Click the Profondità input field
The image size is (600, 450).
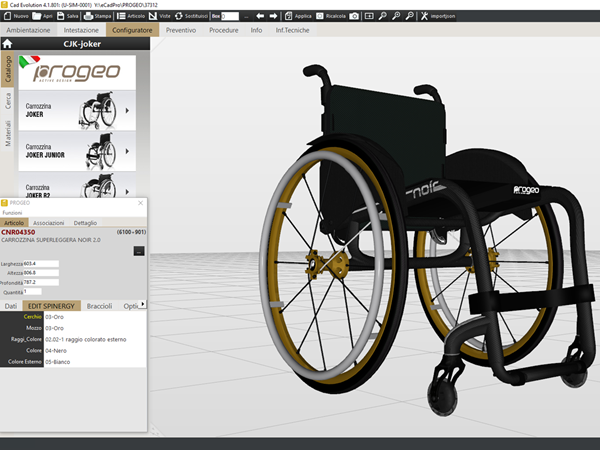pos(41,282)
